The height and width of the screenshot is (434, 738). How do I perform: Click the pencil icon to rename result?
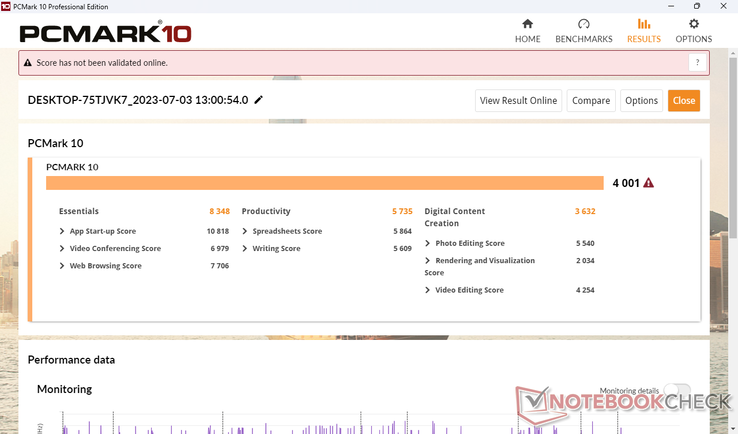click(x=258, y=100)
